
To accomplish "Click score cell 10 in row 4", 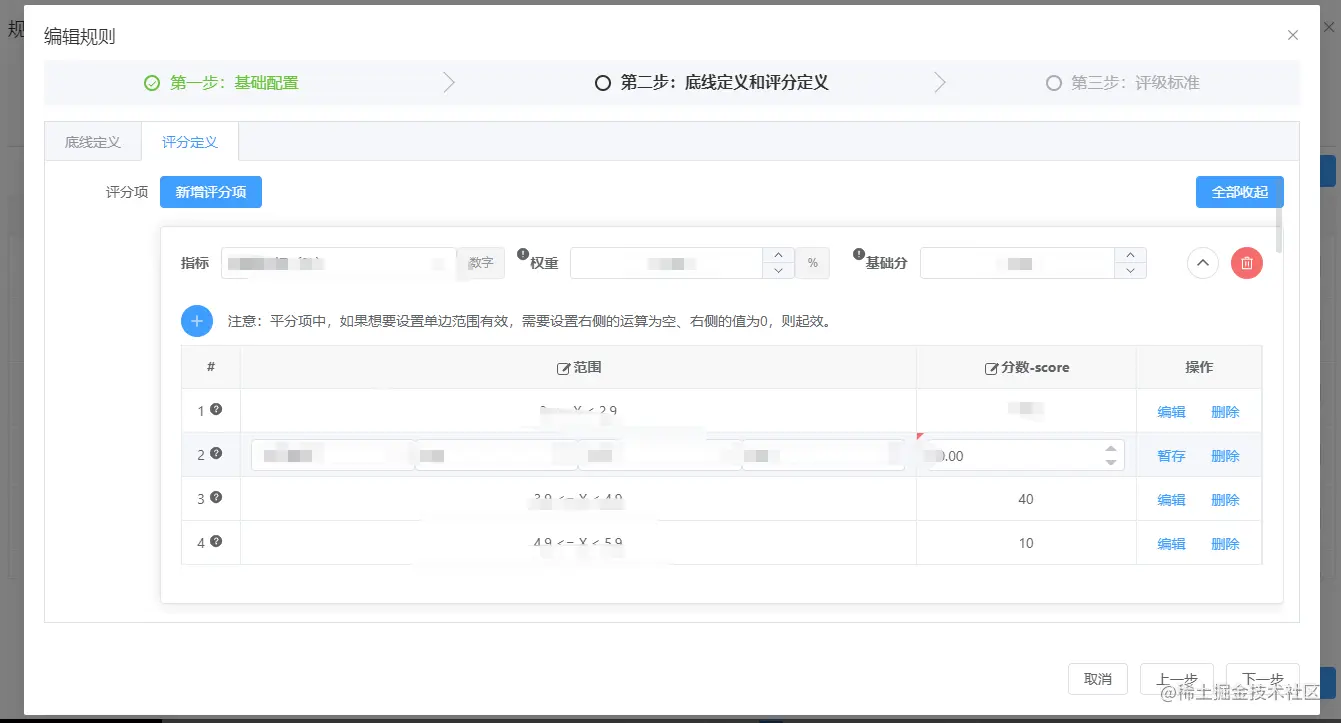I will [1025, 543].
